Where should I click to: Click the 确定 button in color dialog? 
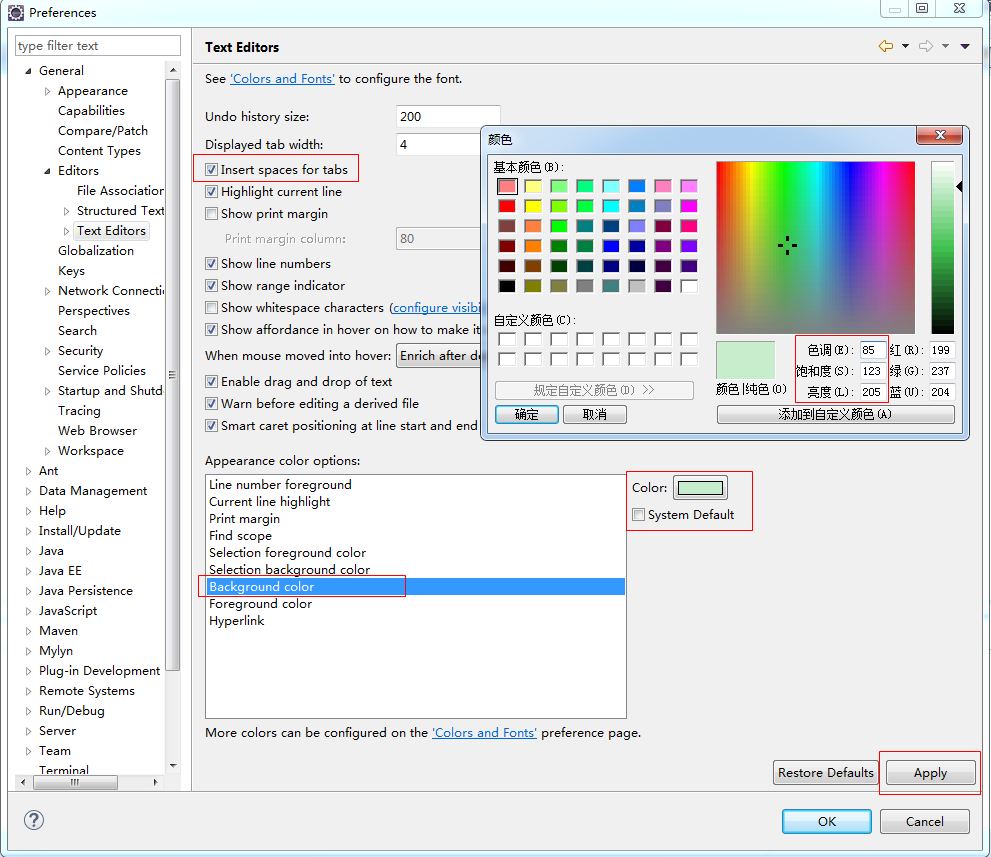(x=526, y=415)
